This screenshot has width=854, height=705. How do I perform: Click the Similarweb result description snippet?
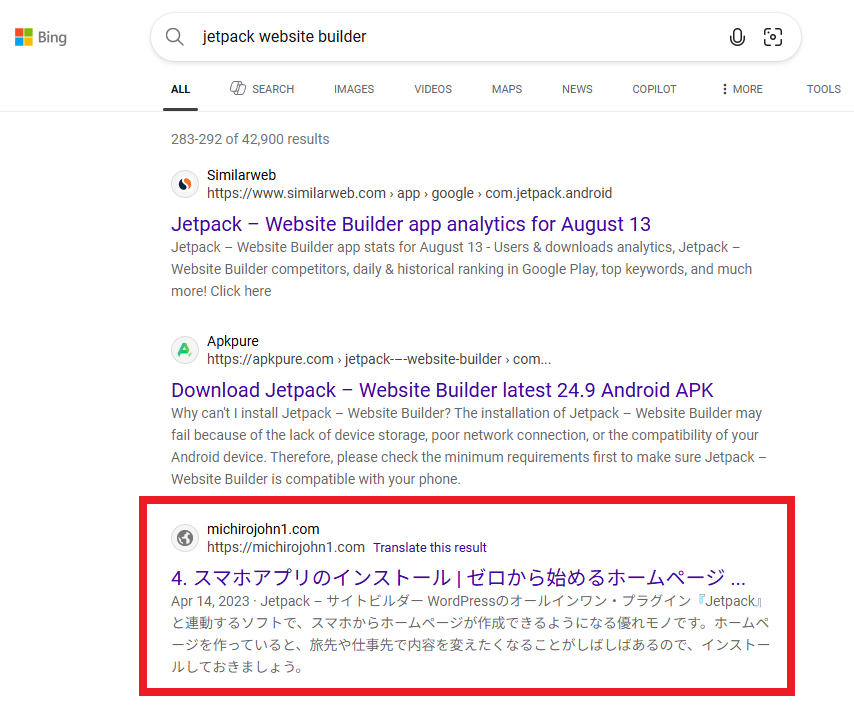pyautogui.click(x=461, y=269)
